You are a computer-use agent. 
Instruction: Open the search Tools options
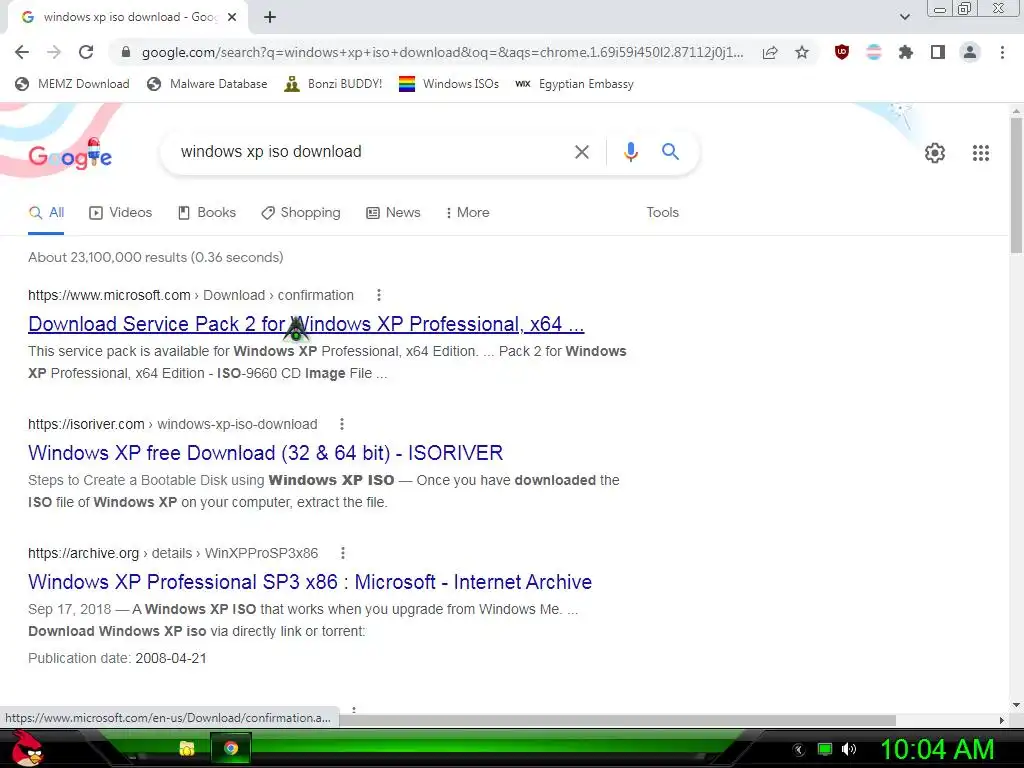[662, 213]
